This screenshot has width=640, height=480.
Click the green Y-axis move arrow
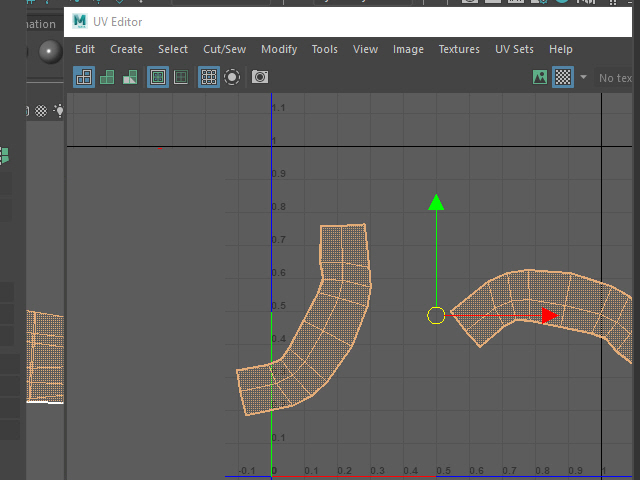436,204
